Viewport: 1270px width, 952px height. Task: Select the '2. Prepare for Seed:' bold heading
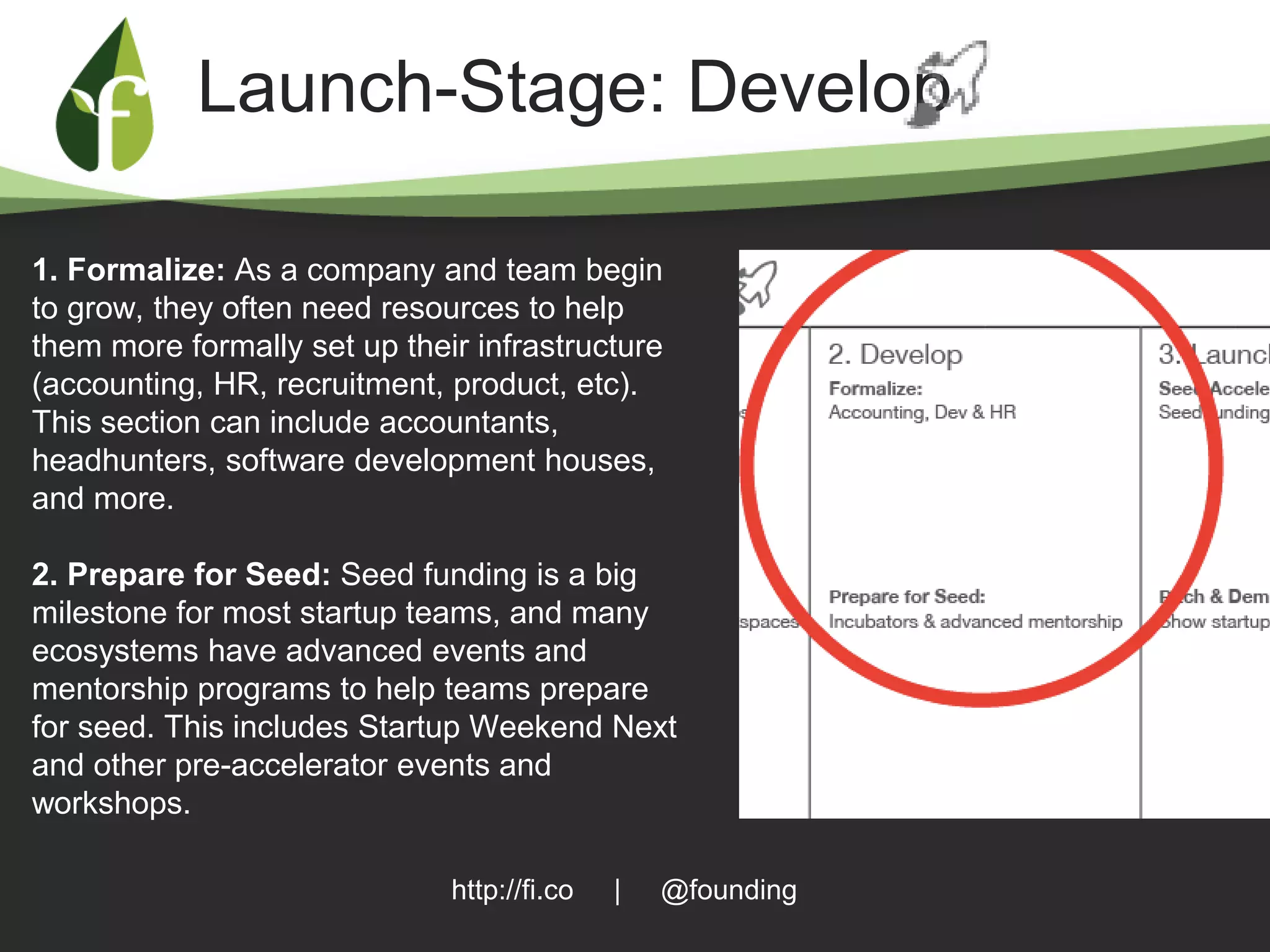tap(181, 575)
